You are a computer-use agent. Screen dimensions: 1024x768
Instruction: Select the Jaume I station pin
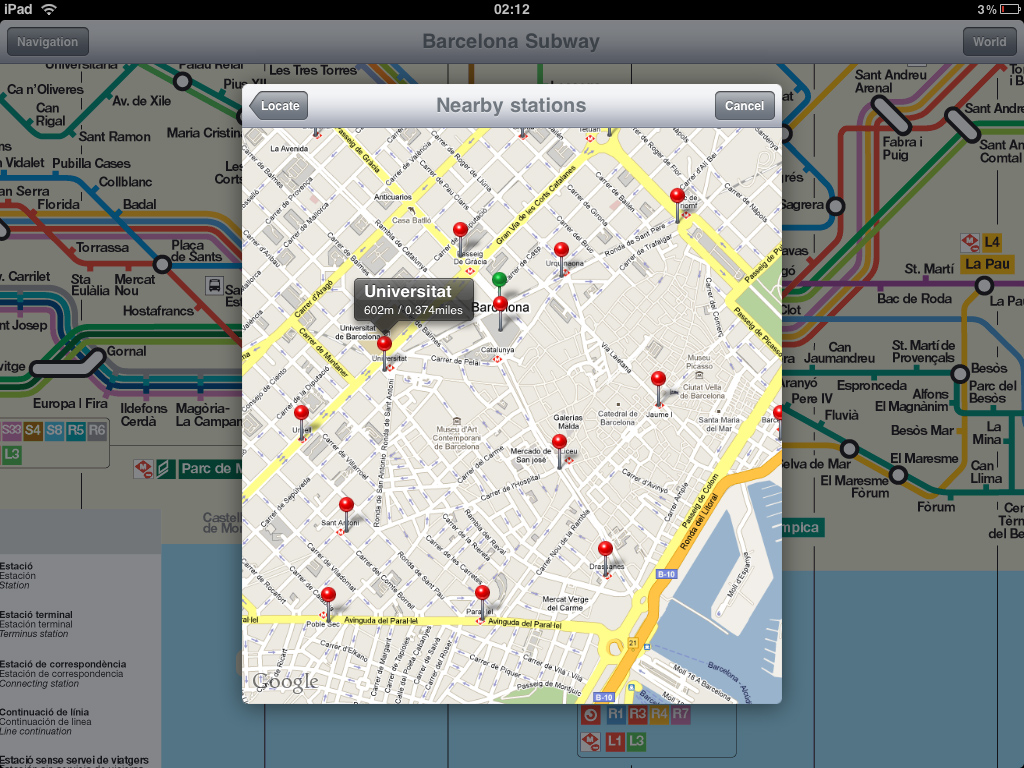point(658,380)
